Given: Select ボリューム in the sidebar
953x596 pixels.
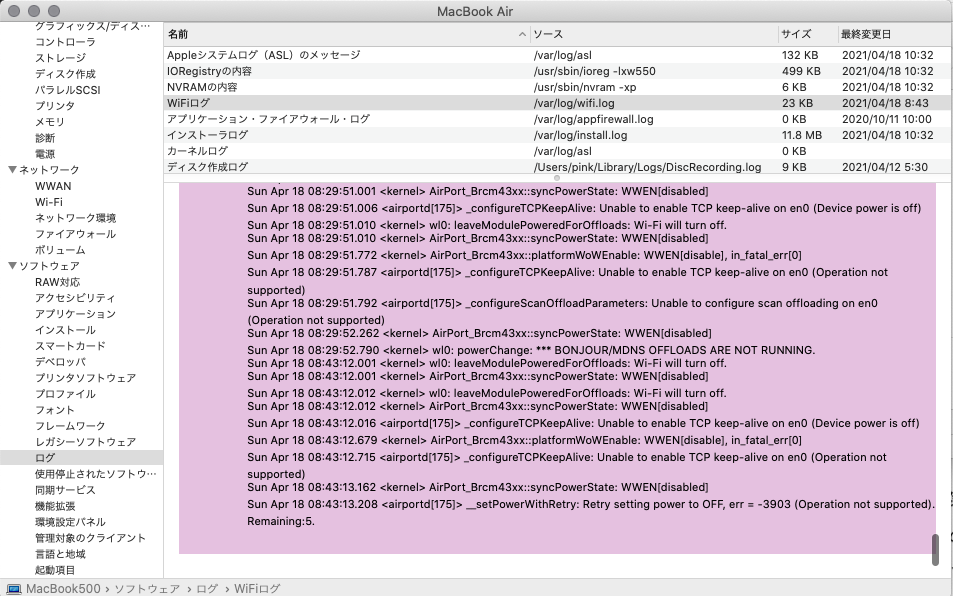Looking at the screenshot, I should pos(60,250).
